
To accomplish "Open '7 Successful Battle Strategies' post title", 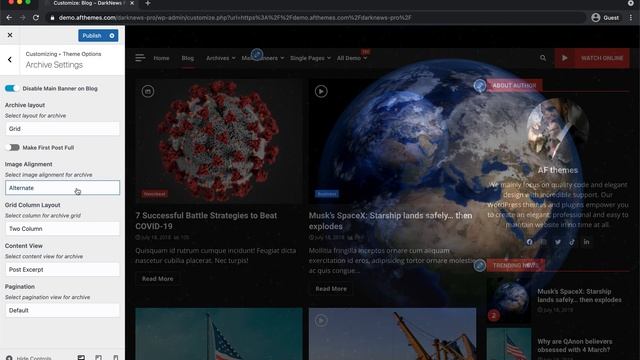I will (x=206, y=221).
